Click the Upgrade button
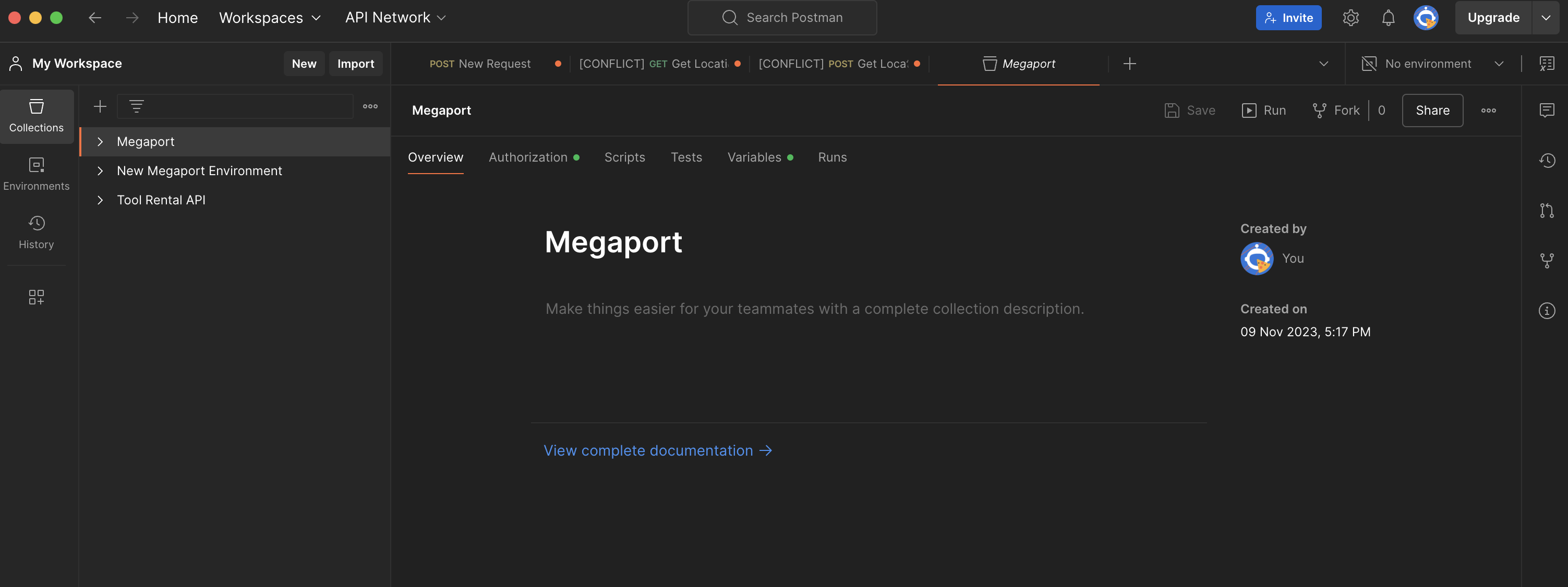This screenshot has width=1568, height=587. coord(1493,18)
